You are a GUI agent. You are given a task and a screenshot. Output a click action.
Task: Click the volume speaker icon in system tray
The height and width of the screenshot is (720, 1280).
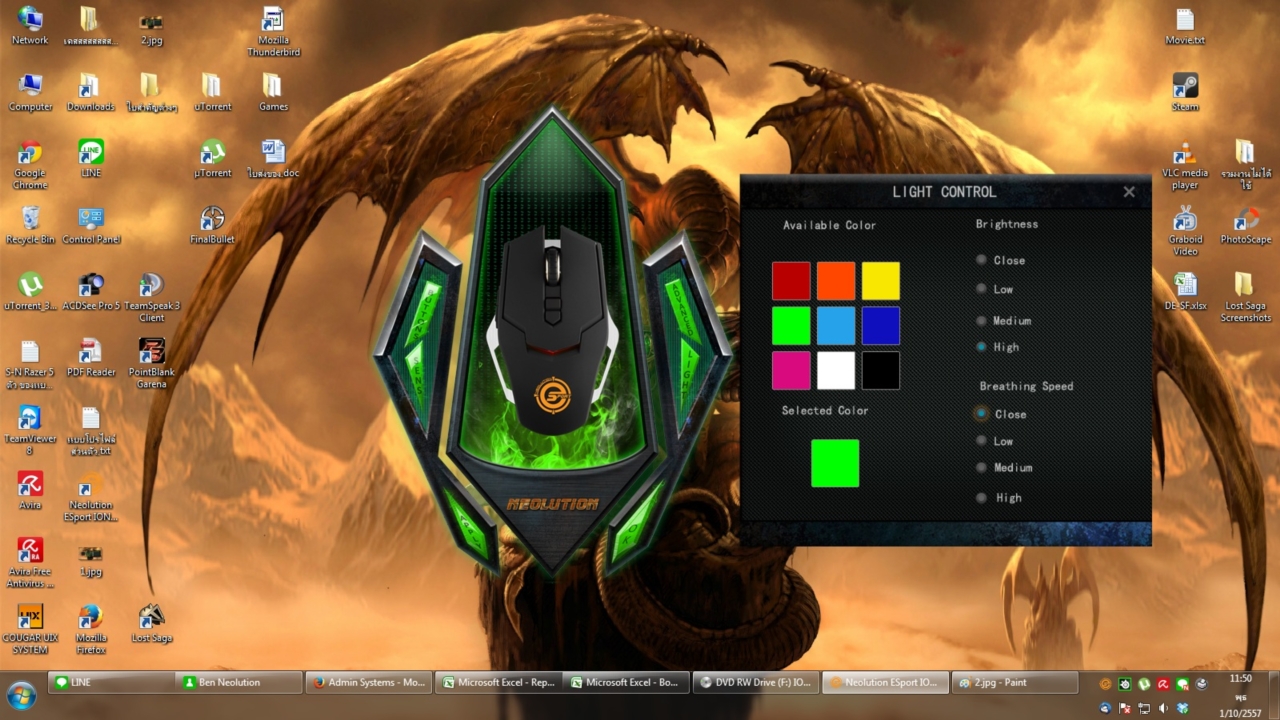[1162, 708]
